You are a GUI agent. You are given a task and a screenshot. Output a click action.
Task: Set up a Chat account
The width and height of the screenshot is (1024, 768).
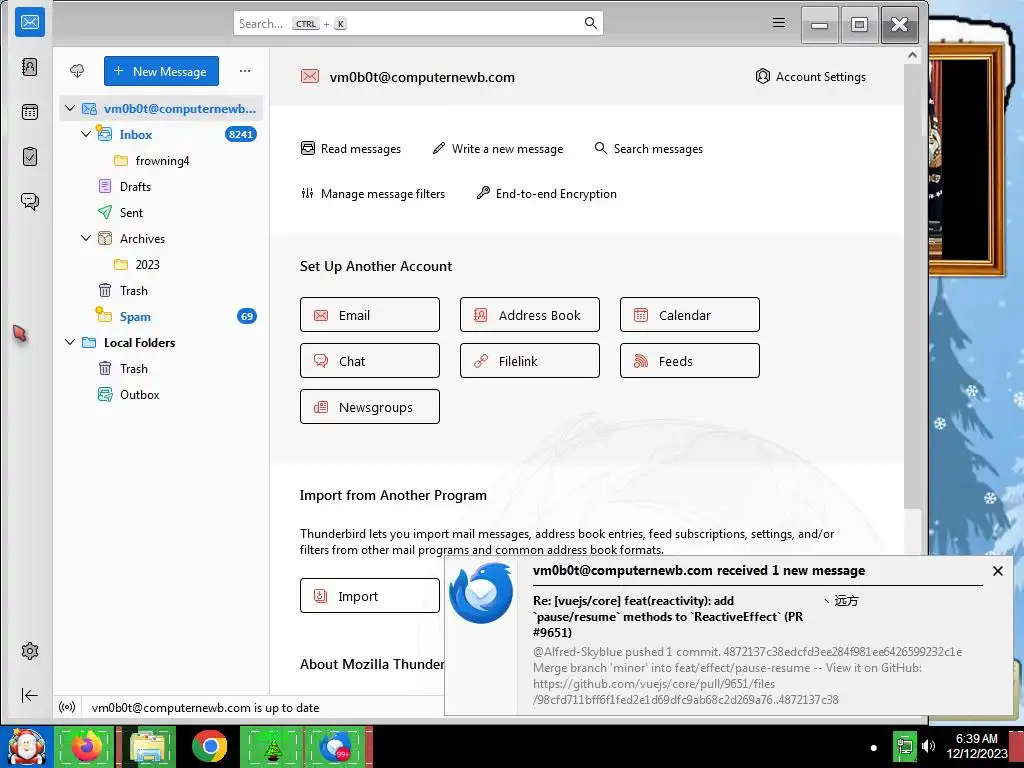(370, 360)
